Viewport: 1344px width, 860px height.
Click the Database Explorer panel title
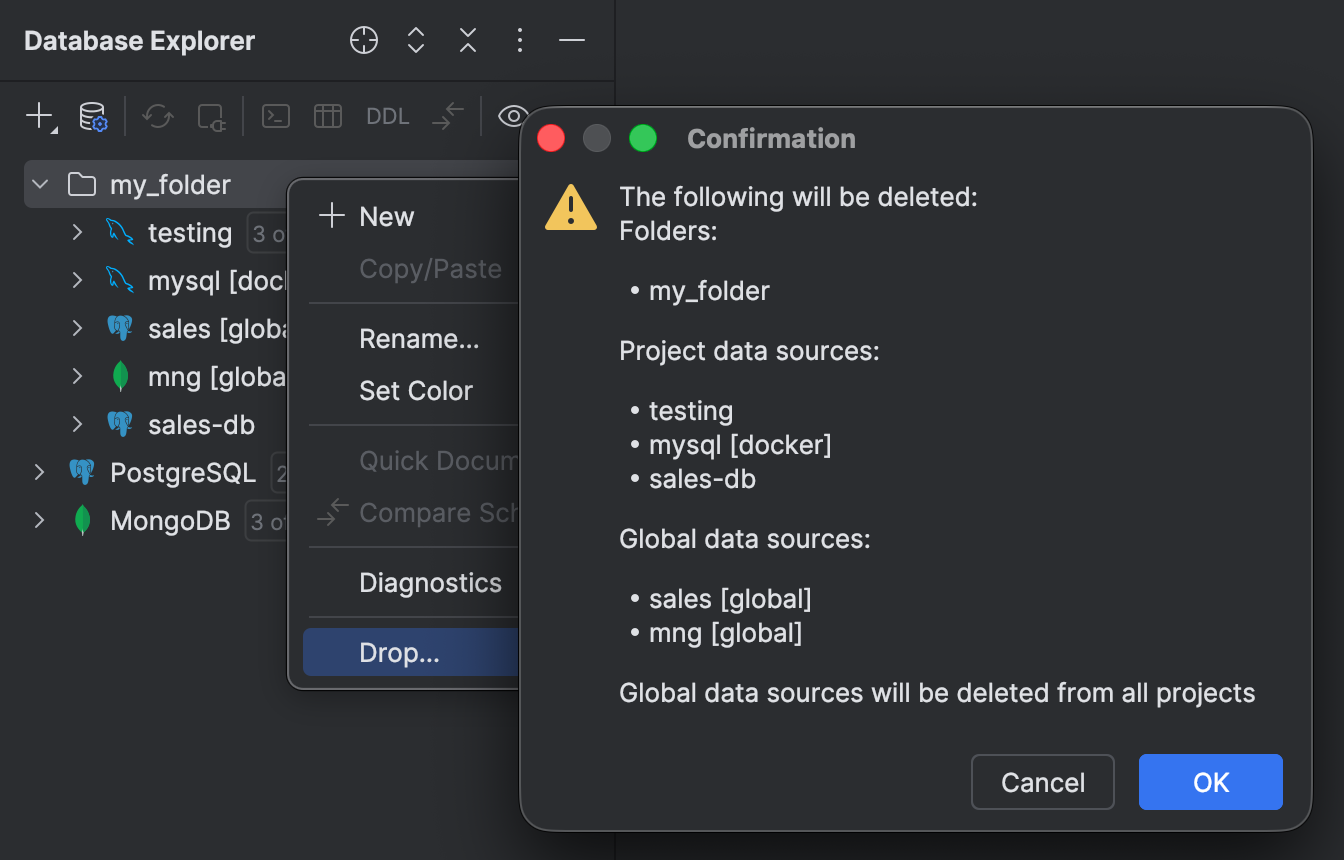(139, 41)
